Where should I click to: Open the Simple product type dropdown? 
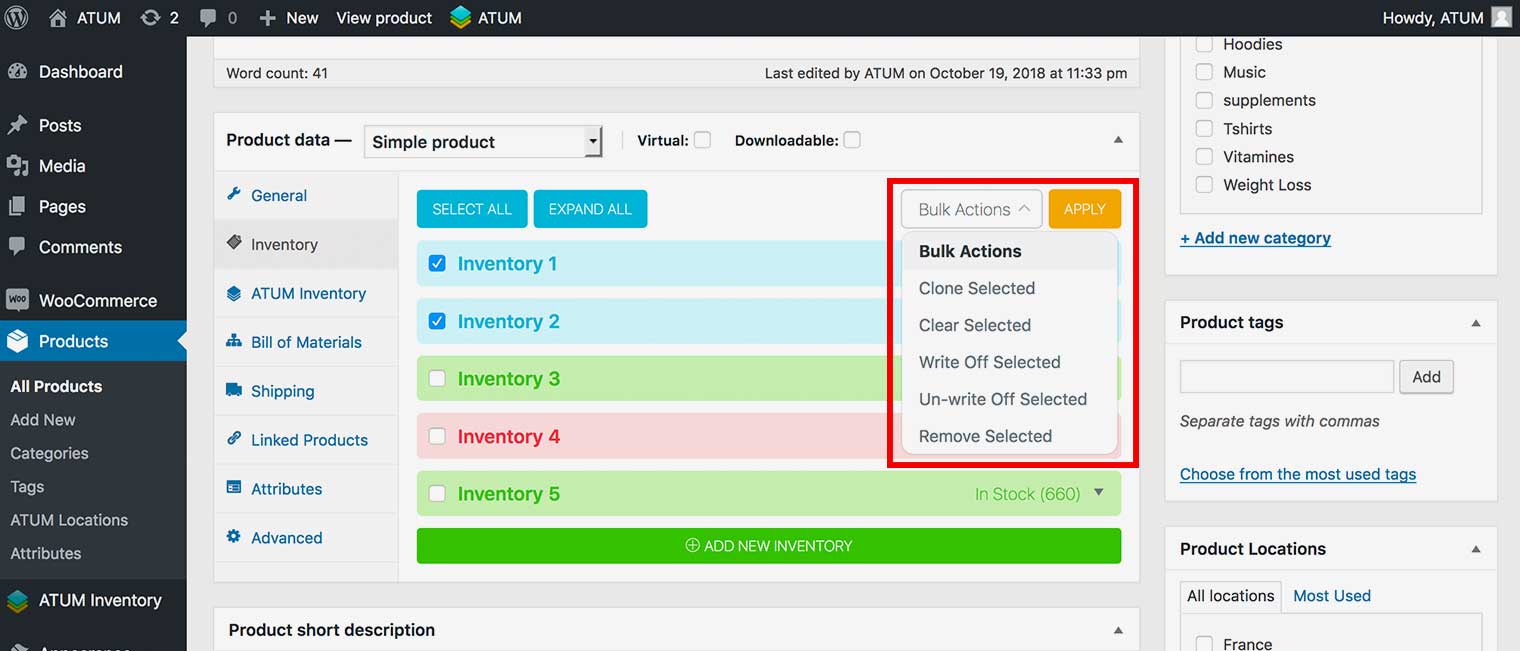coord(483,142)
